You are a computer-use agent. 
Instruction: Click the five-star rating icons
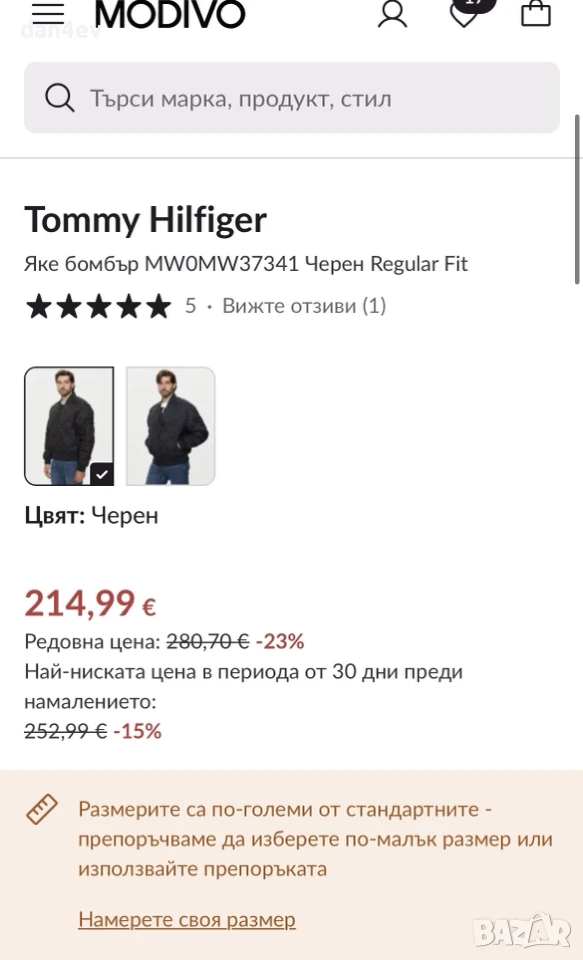(x=99, y=306)
